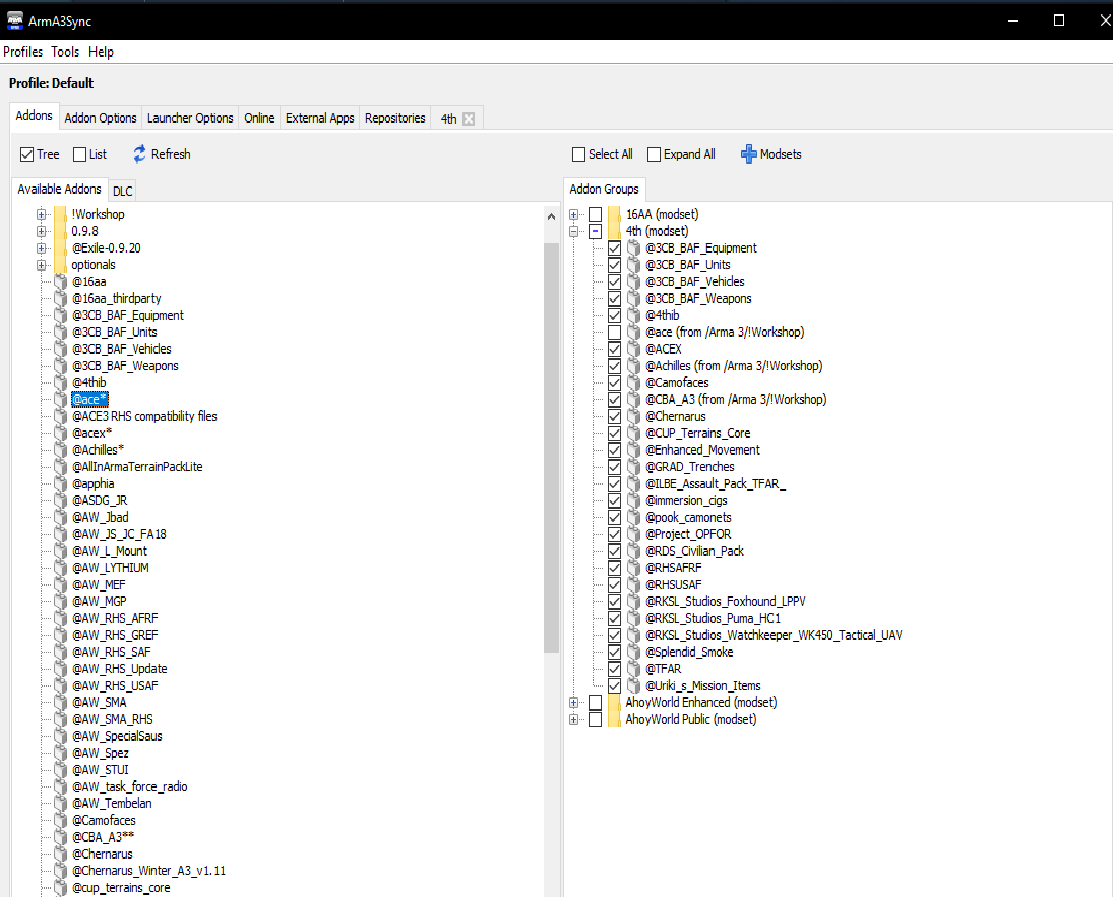Check the Select All checkbox

tap(579, 154)
